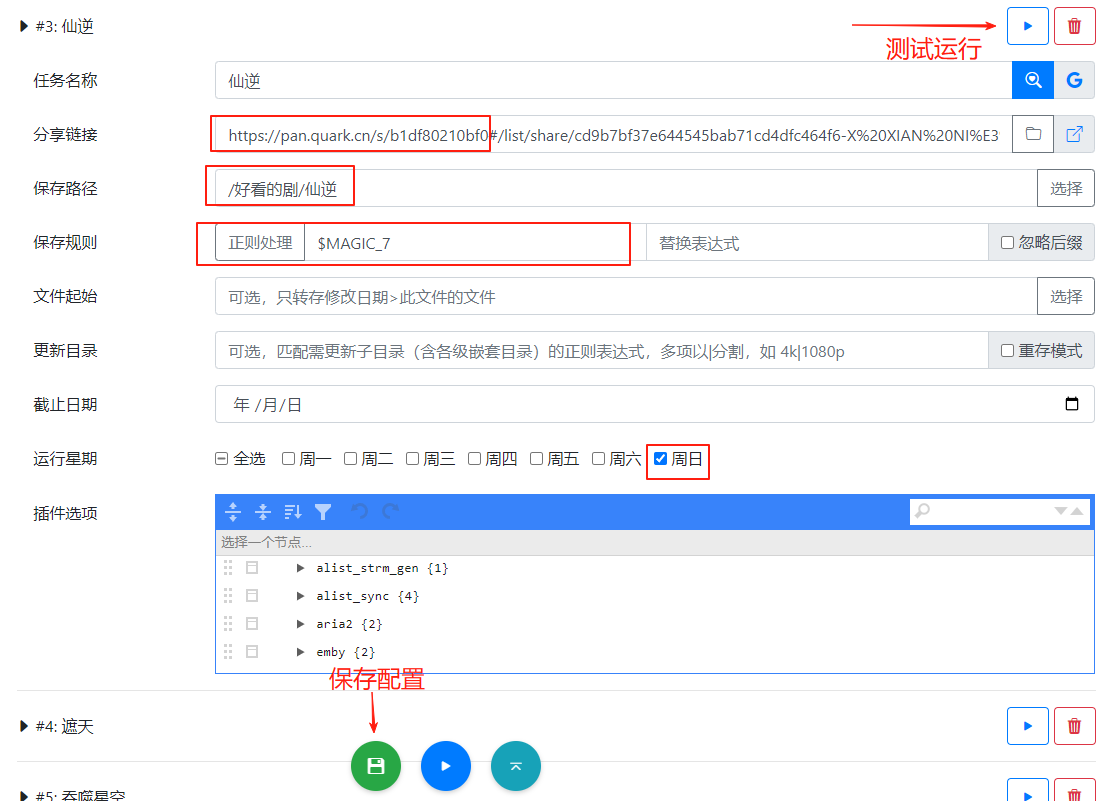Click the 正则处理 rule mode button

[x=260, y=242]
